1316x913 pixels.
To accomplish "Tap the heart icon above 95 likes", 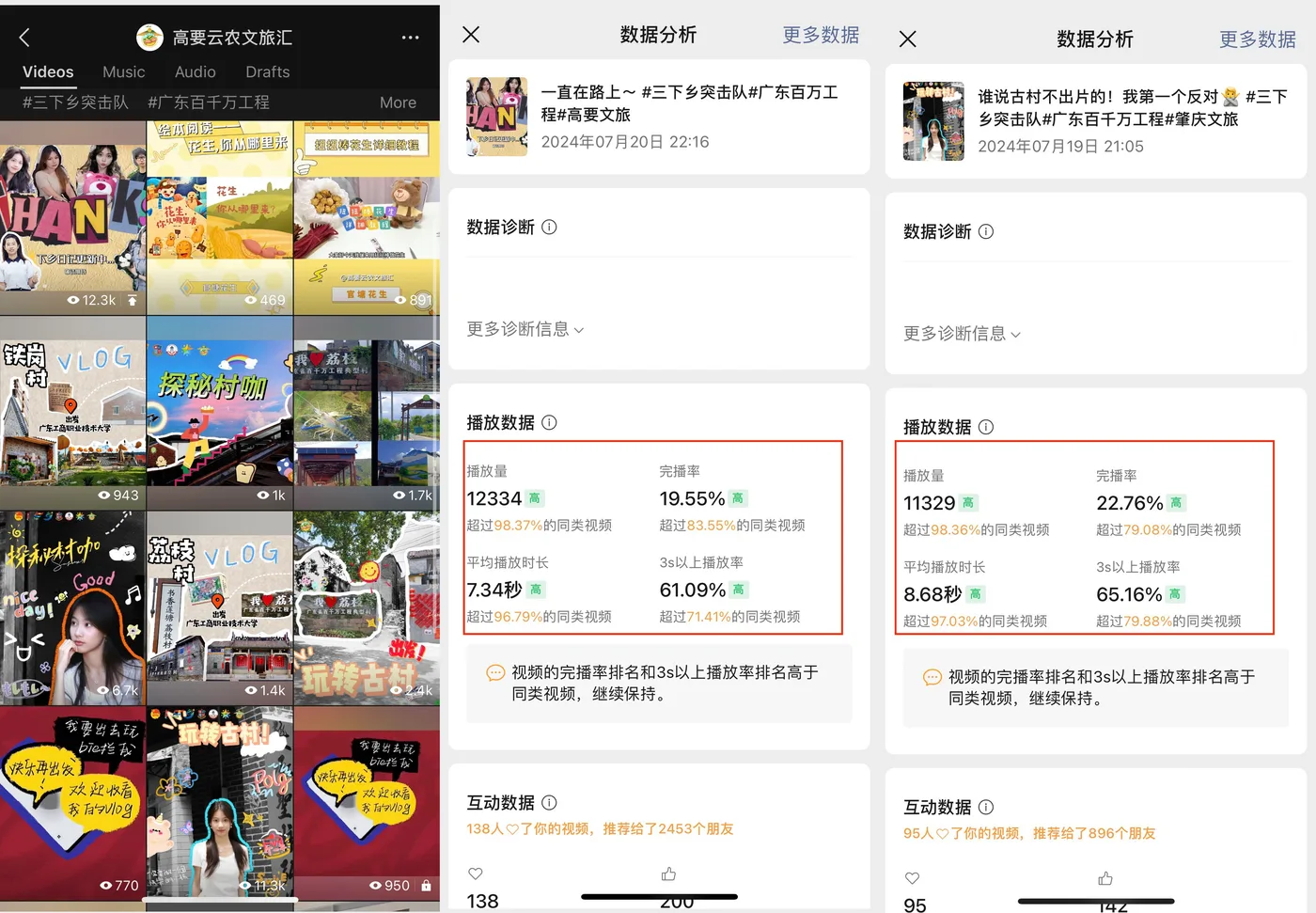I will pyautogui.click(x=912, y=878).
